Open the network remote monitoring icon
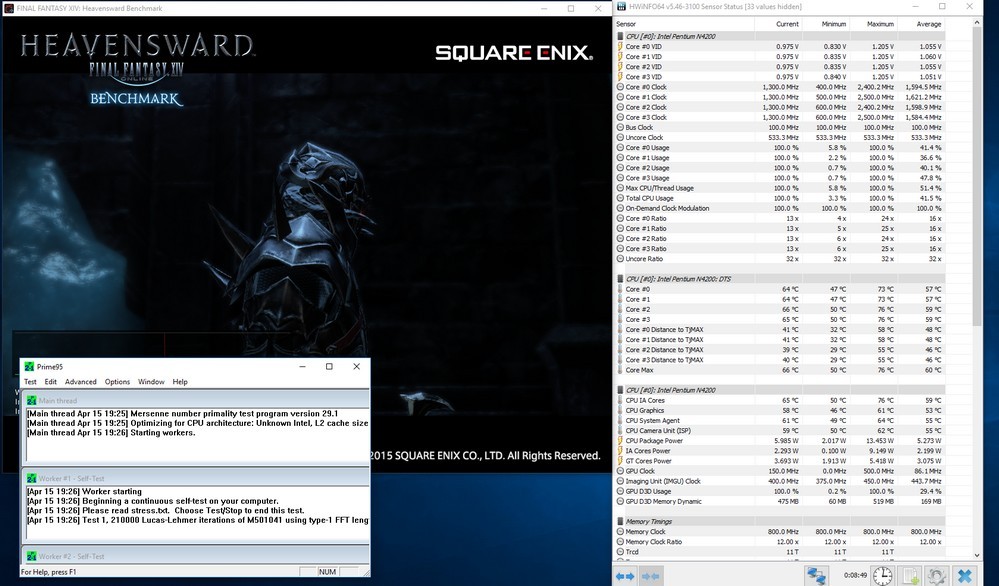Screen dimensions: 999x586 (817, 576)
